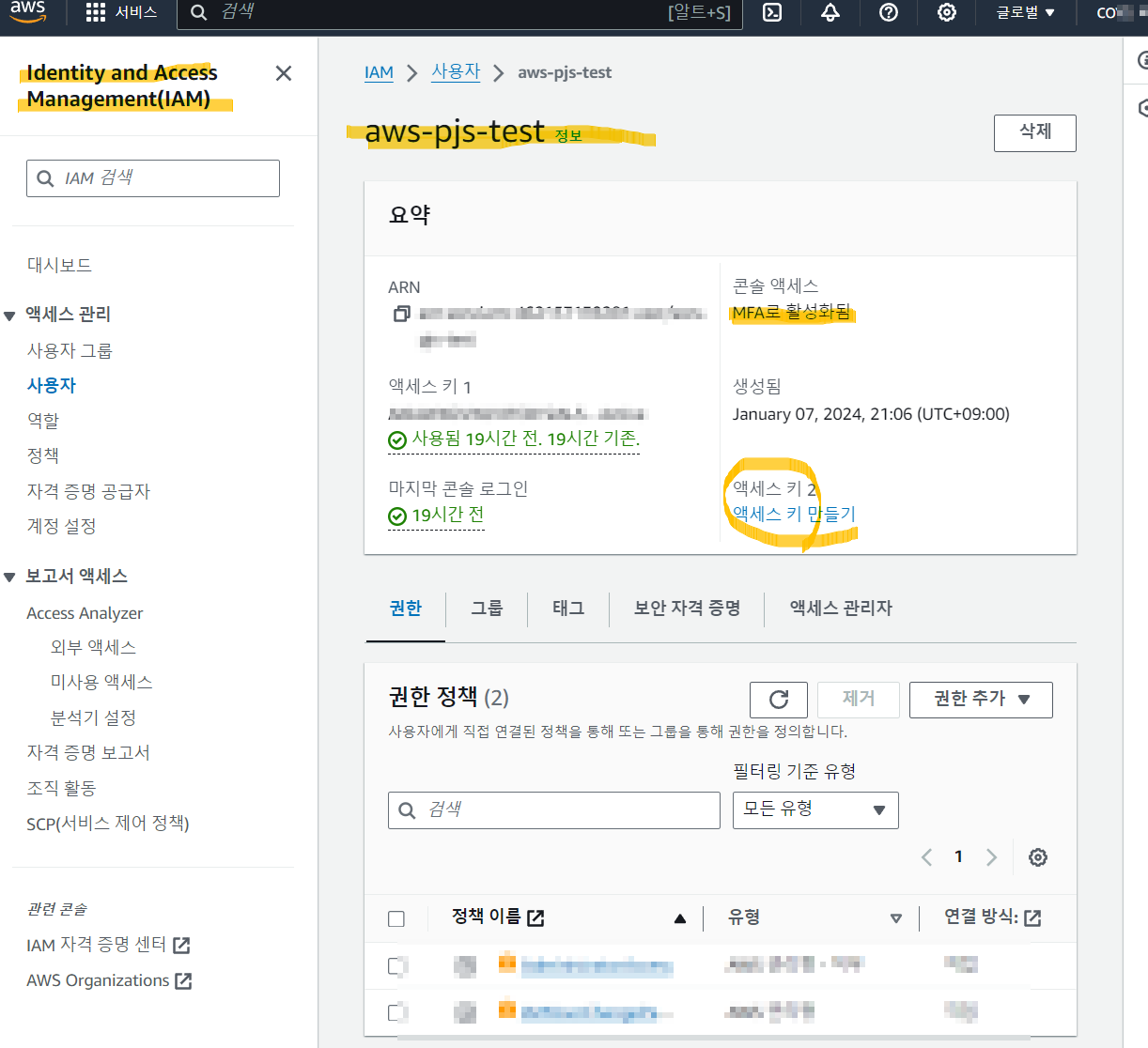
Task: Open 자격 증명 보고서 in sidebar
Action: 88,753
